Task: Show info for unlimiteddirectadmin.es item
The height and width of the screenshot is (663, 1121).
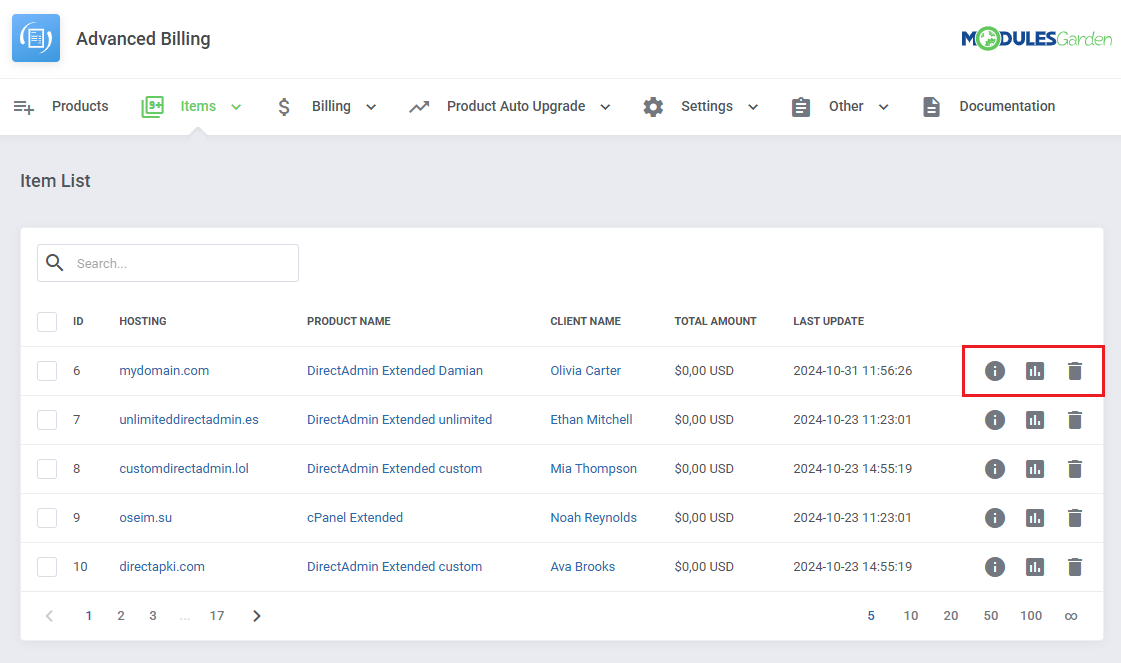Action: click(x=994, y=420)
